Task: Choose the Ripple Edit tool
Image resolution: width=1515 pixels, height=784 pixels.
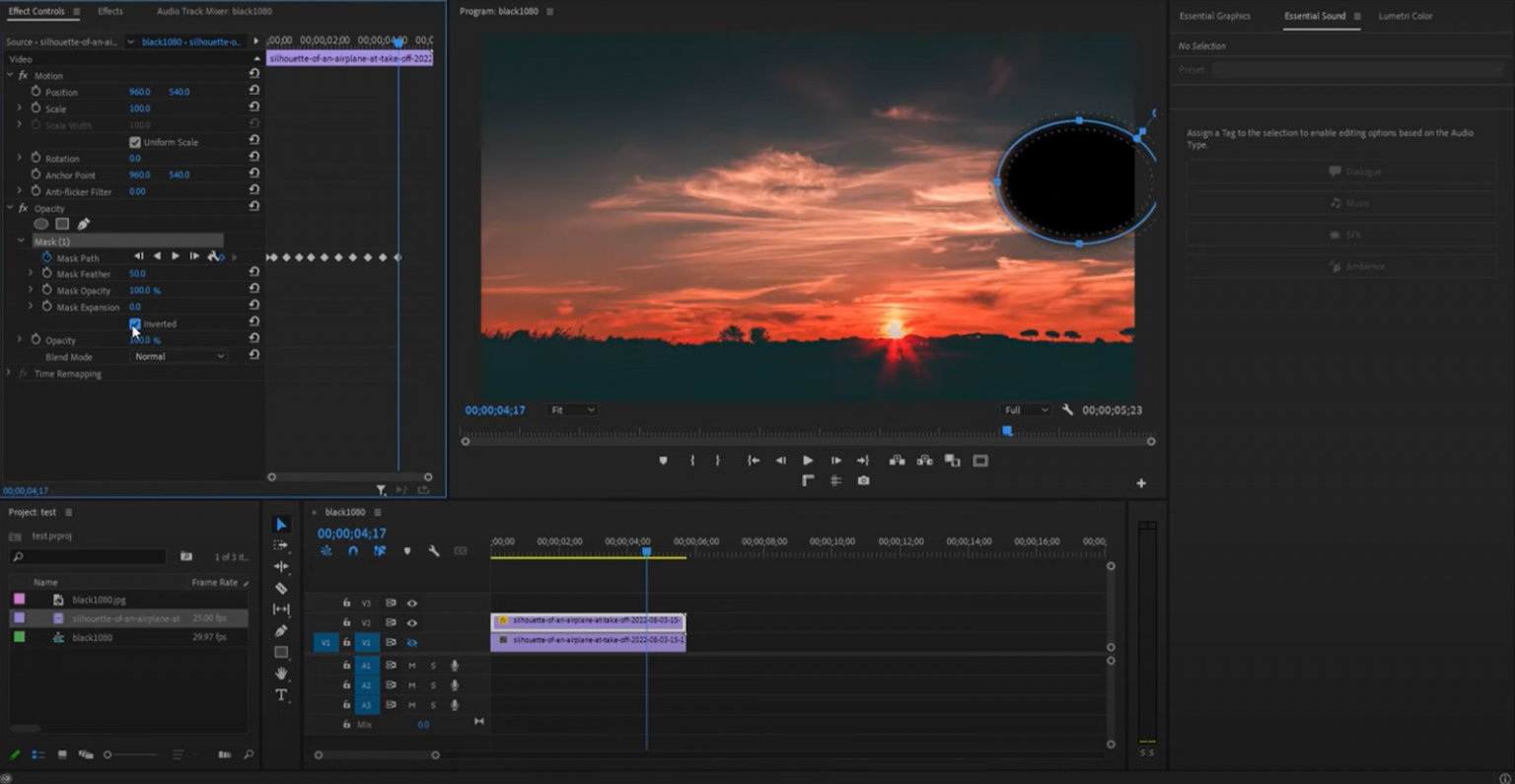Action: click(x=281, y=567)
